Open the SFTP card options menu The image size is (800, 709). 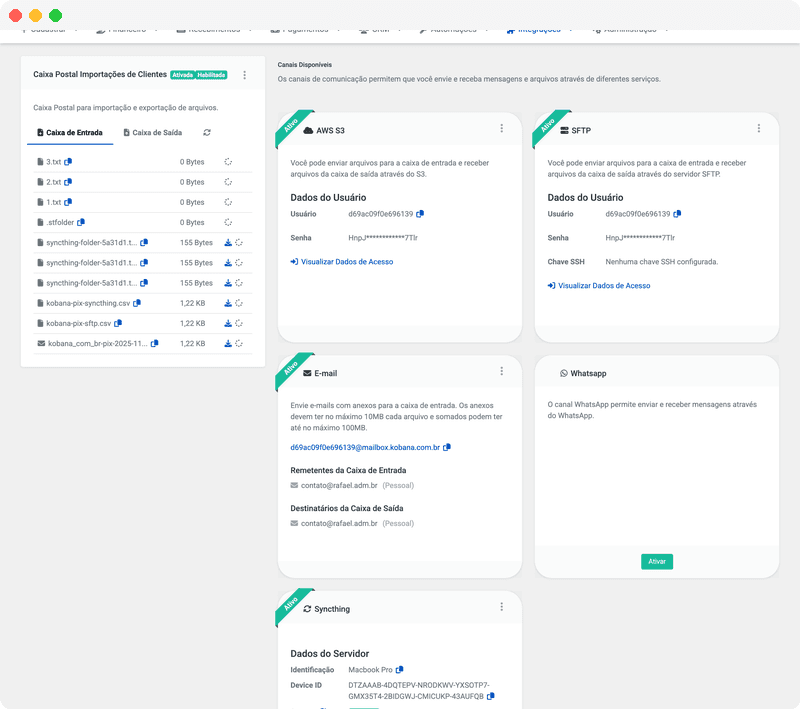(757, 128)
